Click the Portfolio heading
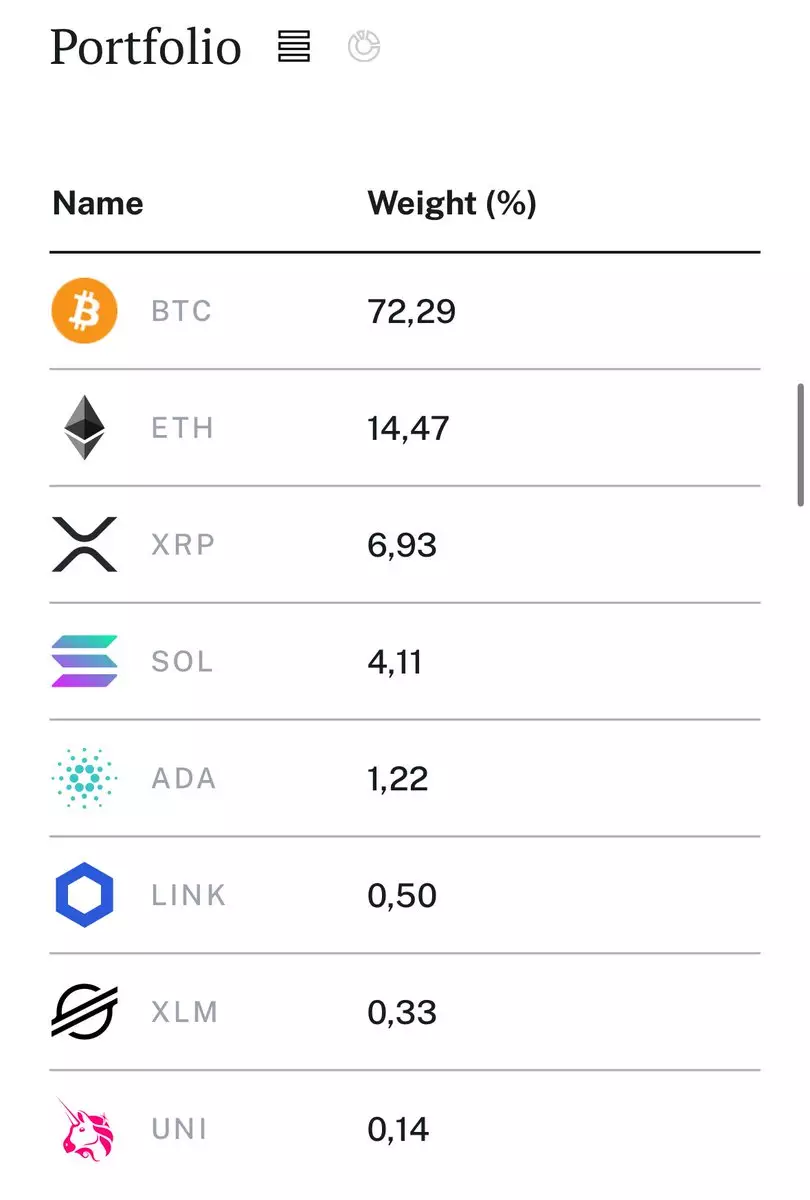 146,47
